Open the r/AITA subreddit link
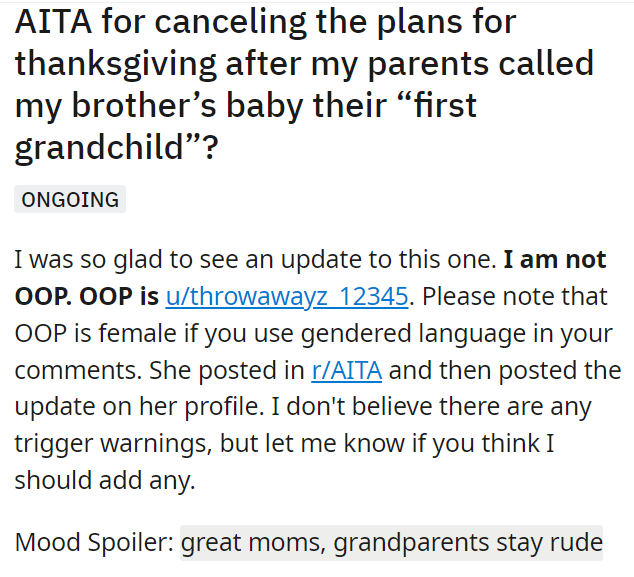The height and width of the screenshot is (577, 634). 347,370
